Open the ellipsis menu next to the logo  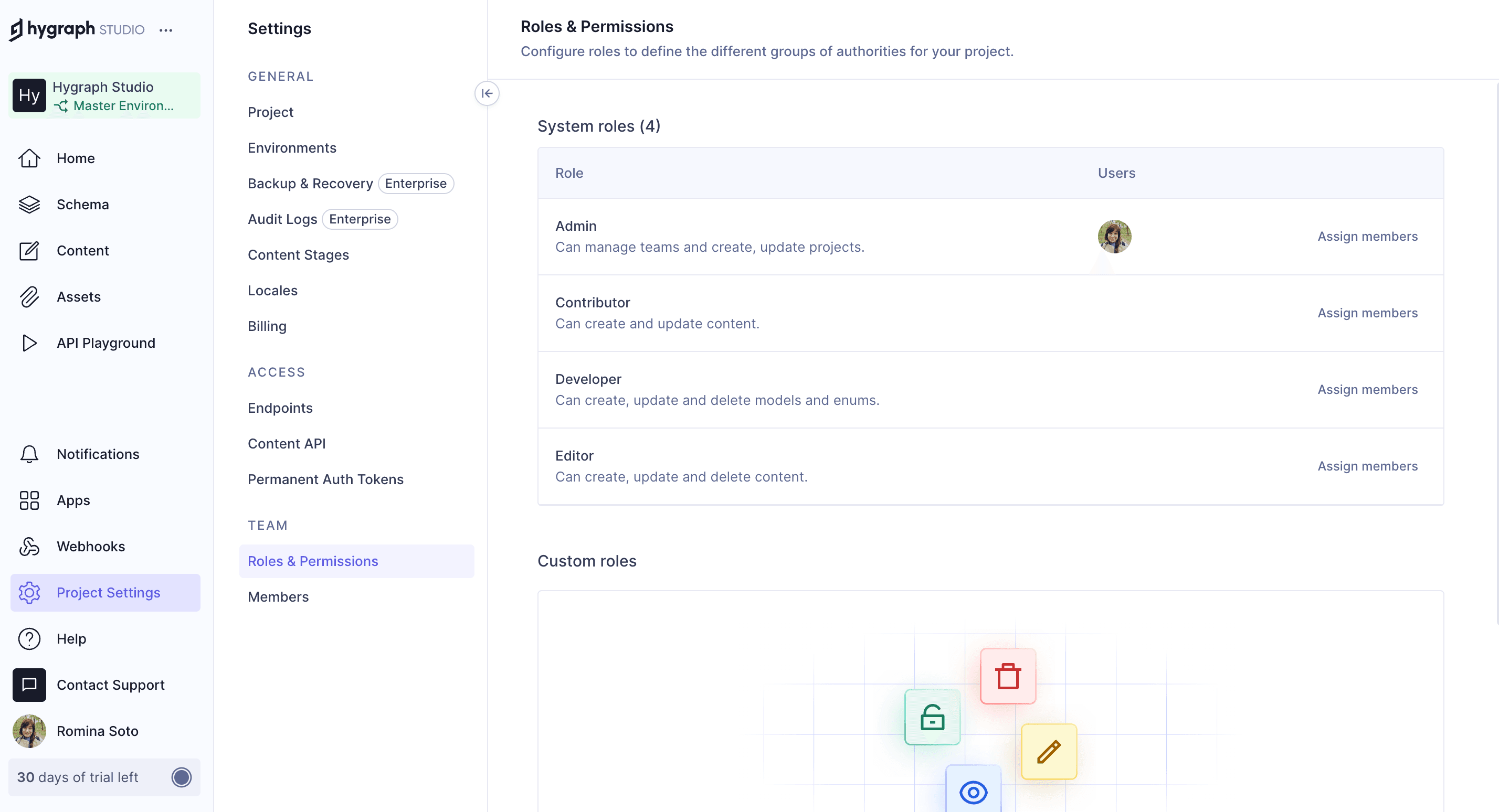click(166, 30)
